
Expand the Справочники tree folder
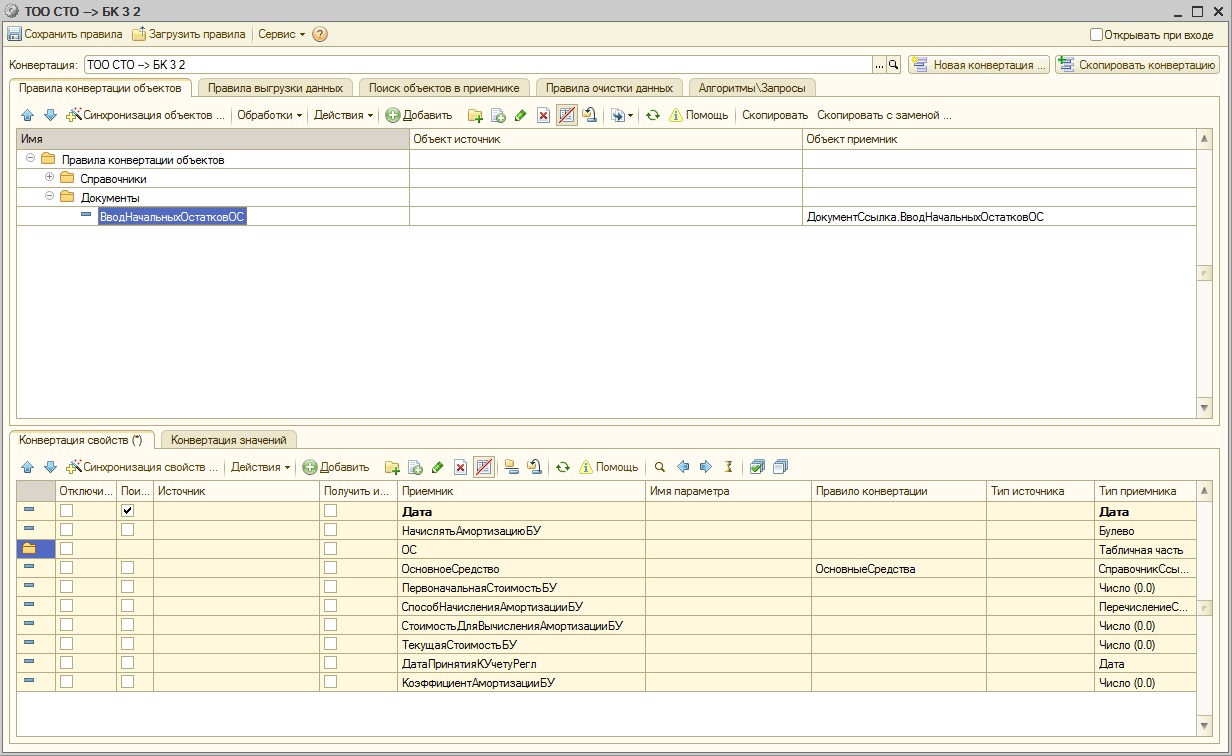point(49,178)
